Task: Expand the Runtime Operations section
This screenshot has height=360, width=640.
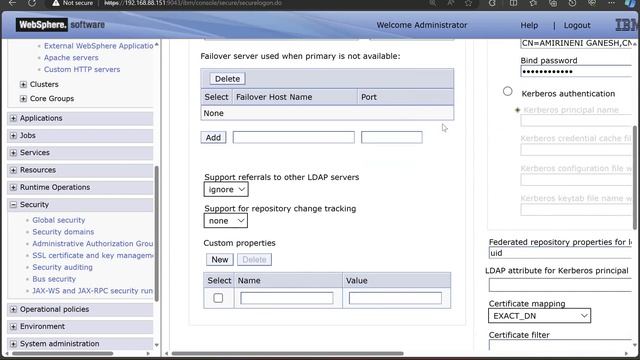Action: coord(13,187)
